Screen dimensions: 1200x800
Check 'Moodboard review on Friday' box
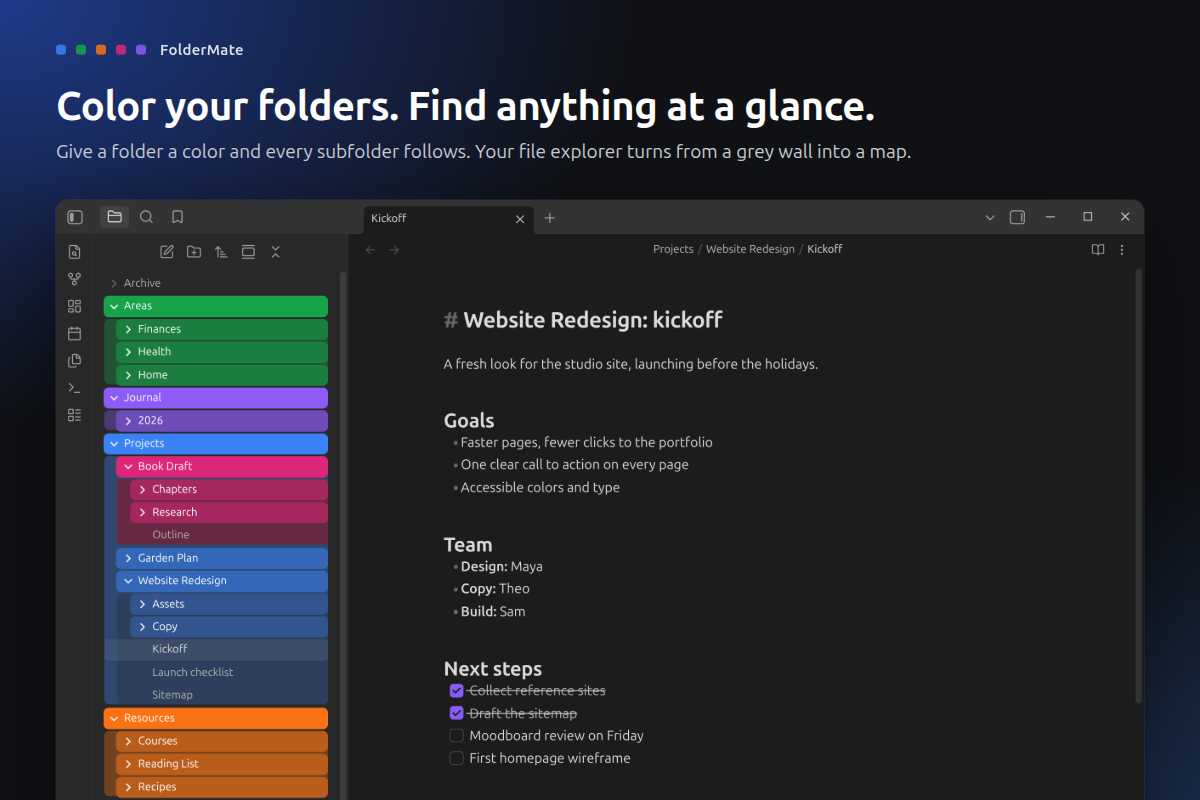pyautogui.click(x=457, y=736)
